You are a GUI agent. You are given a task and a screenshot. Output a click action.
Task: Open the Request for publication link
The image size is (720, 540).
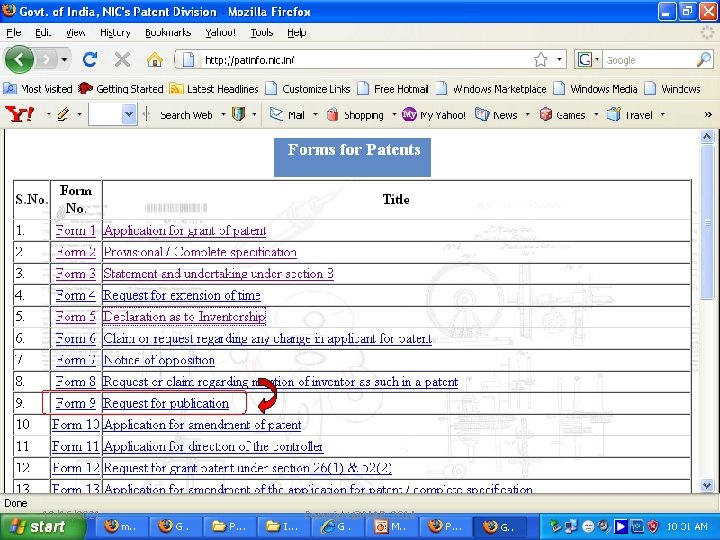[165, 403]
